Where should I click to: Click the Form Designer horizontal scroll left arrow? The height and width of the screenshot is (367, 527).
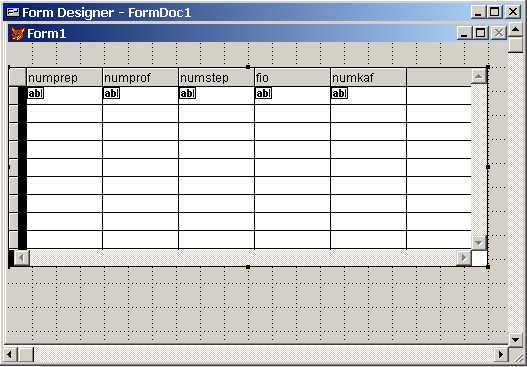[10, 354]
